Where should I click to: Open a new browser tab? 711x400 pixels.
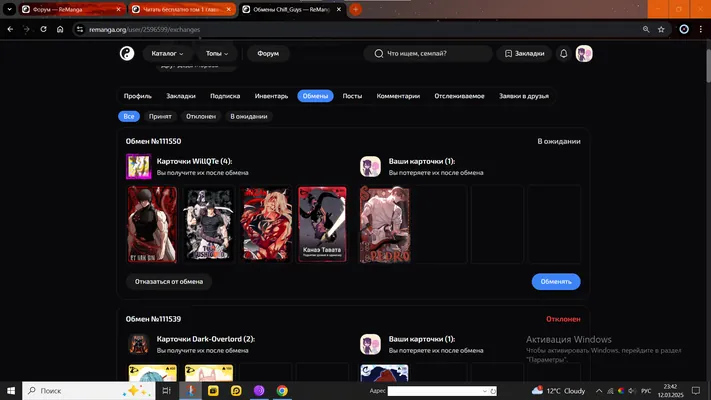356,10
